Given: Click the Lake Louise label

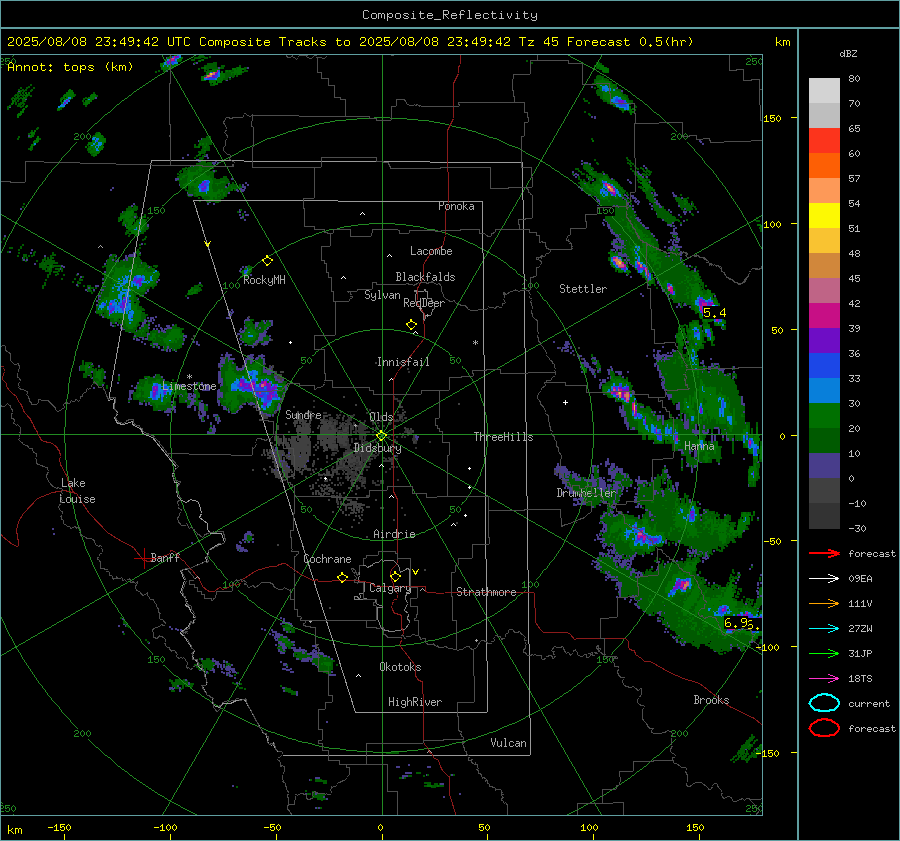Looking at the screenshot, I should pos(77,491).
